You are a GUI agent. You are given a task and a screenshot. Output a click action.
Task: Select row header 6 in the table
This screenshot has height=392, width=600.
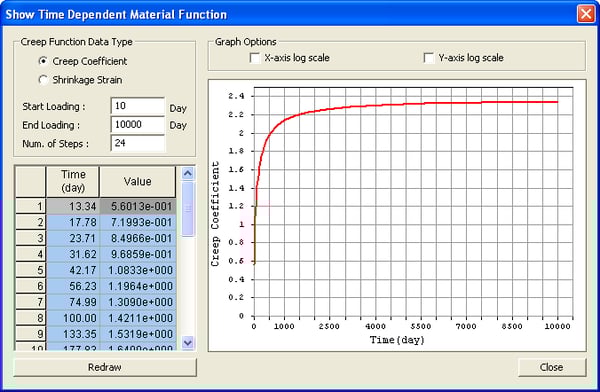(31, 286)
